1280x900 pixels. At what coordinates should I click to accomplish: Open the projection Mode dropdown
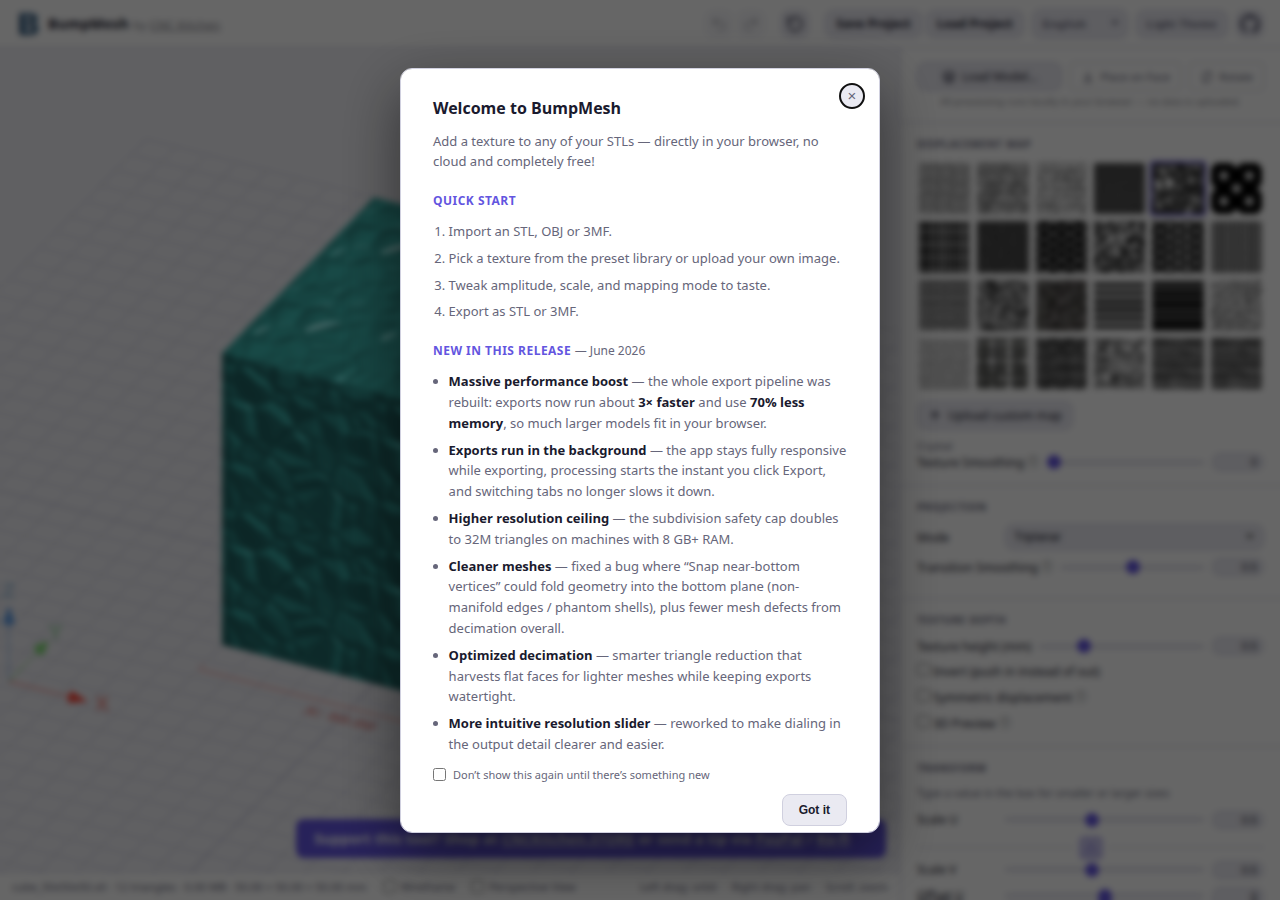pyautogui.click(x=1134, y=537)
